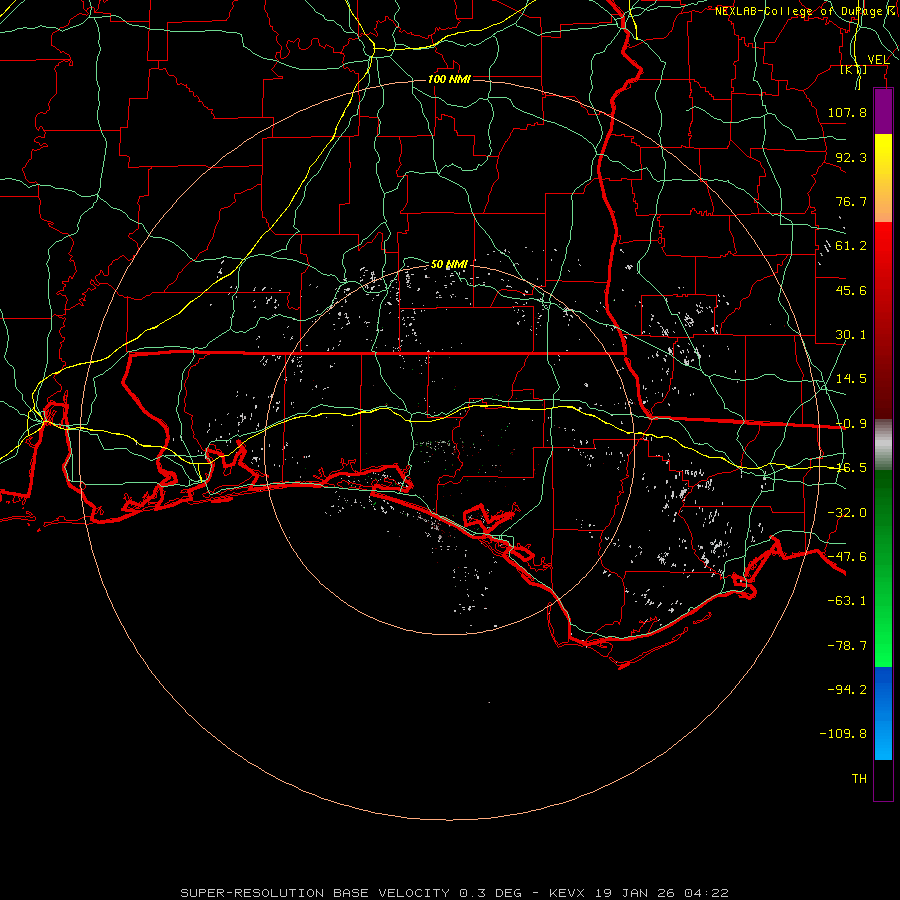Click the -47.6 legend value
The image size is (900, 900).
[847, 557]
